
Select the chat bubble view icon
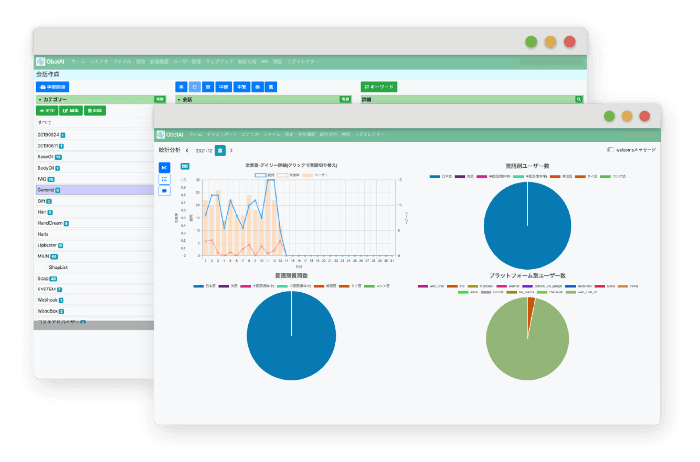click(x=164, y=191)
